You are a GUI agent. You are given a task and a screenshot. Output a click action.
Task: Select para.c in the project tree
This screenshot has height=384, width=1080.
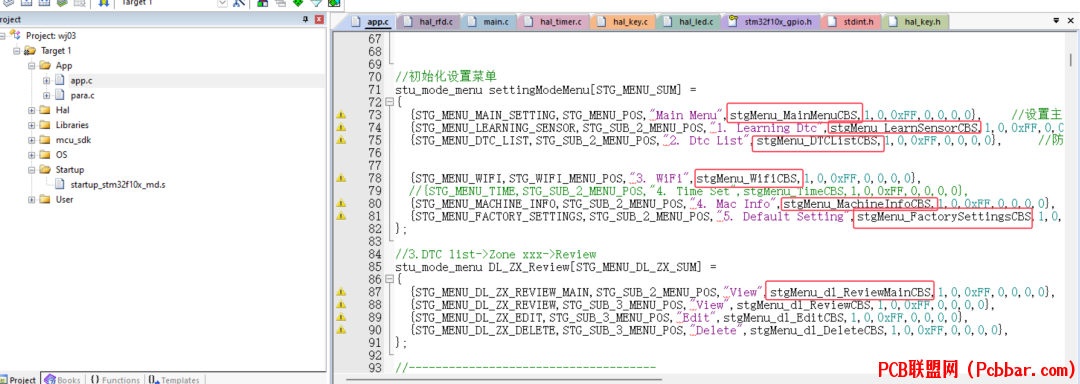tap(83, 96)
